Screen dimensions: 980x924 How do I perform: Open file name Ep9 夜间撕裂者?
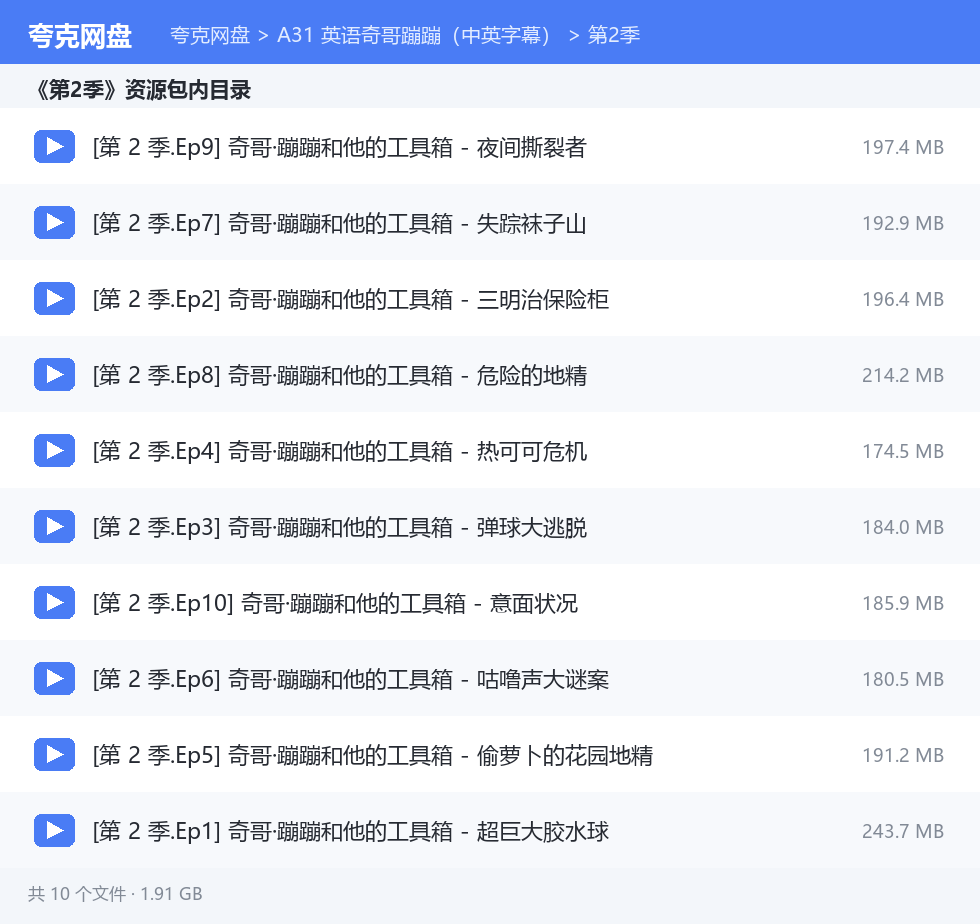pyautogui.click(x=339, y=148)
